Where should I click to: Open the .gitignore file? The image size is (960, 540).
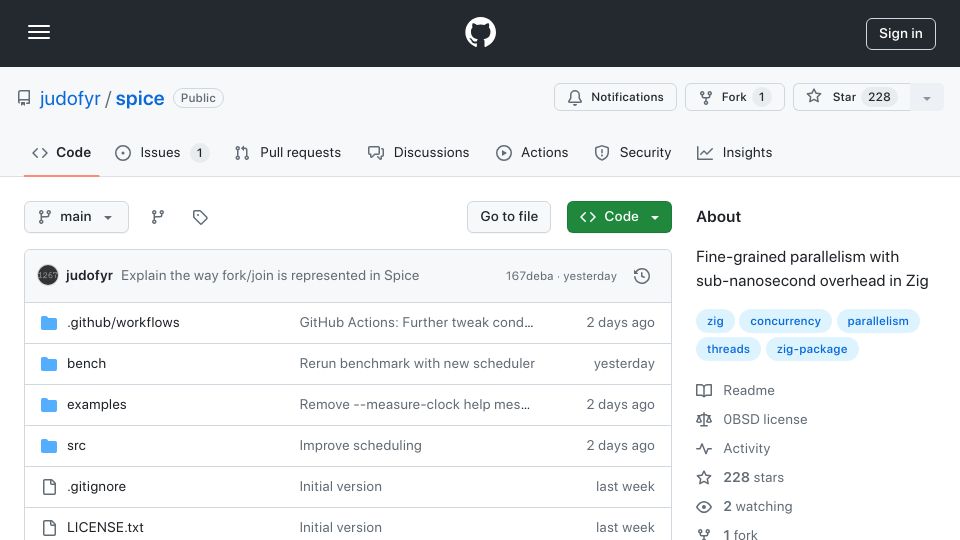[x=97, y=487]
